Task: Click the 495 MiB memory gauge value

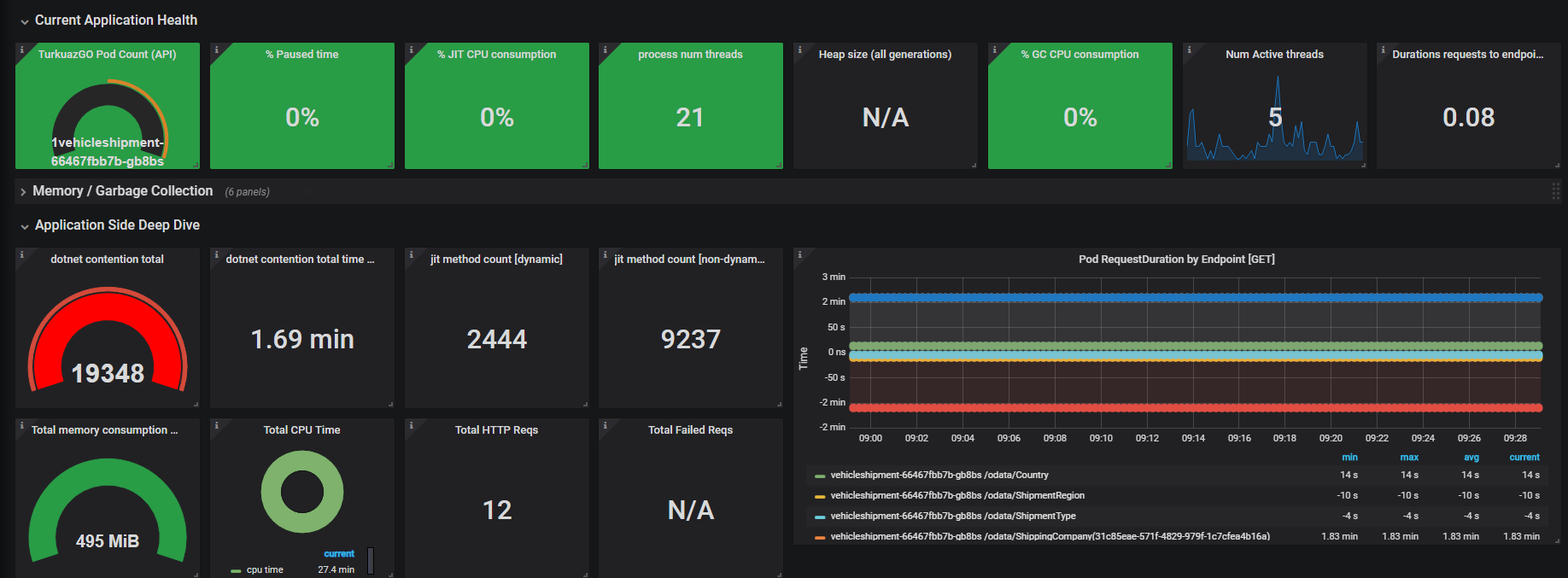Action: pos(108,540)
